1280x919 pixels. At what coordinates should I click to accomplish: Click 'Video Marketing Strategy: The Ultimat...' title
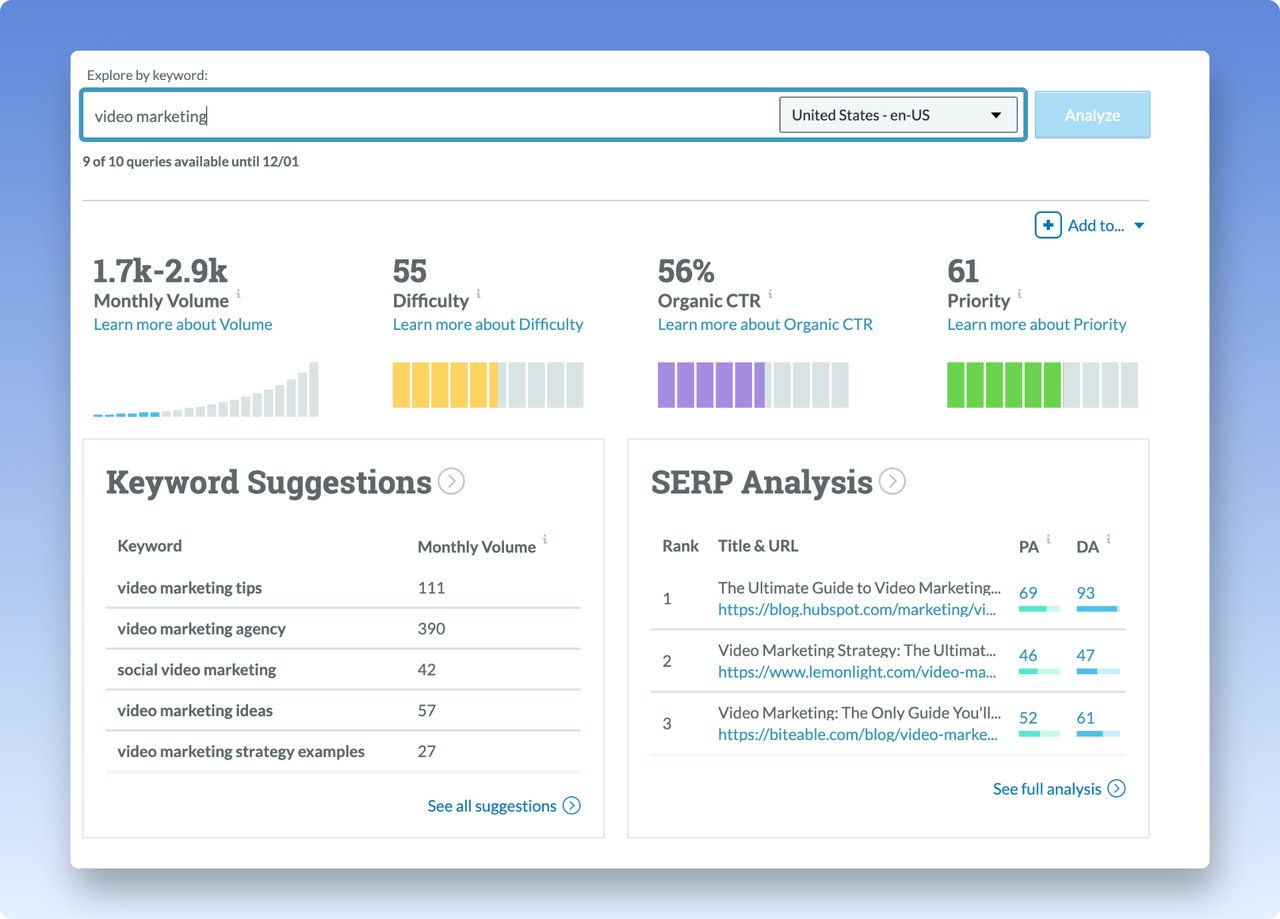[x=857, y=650]
